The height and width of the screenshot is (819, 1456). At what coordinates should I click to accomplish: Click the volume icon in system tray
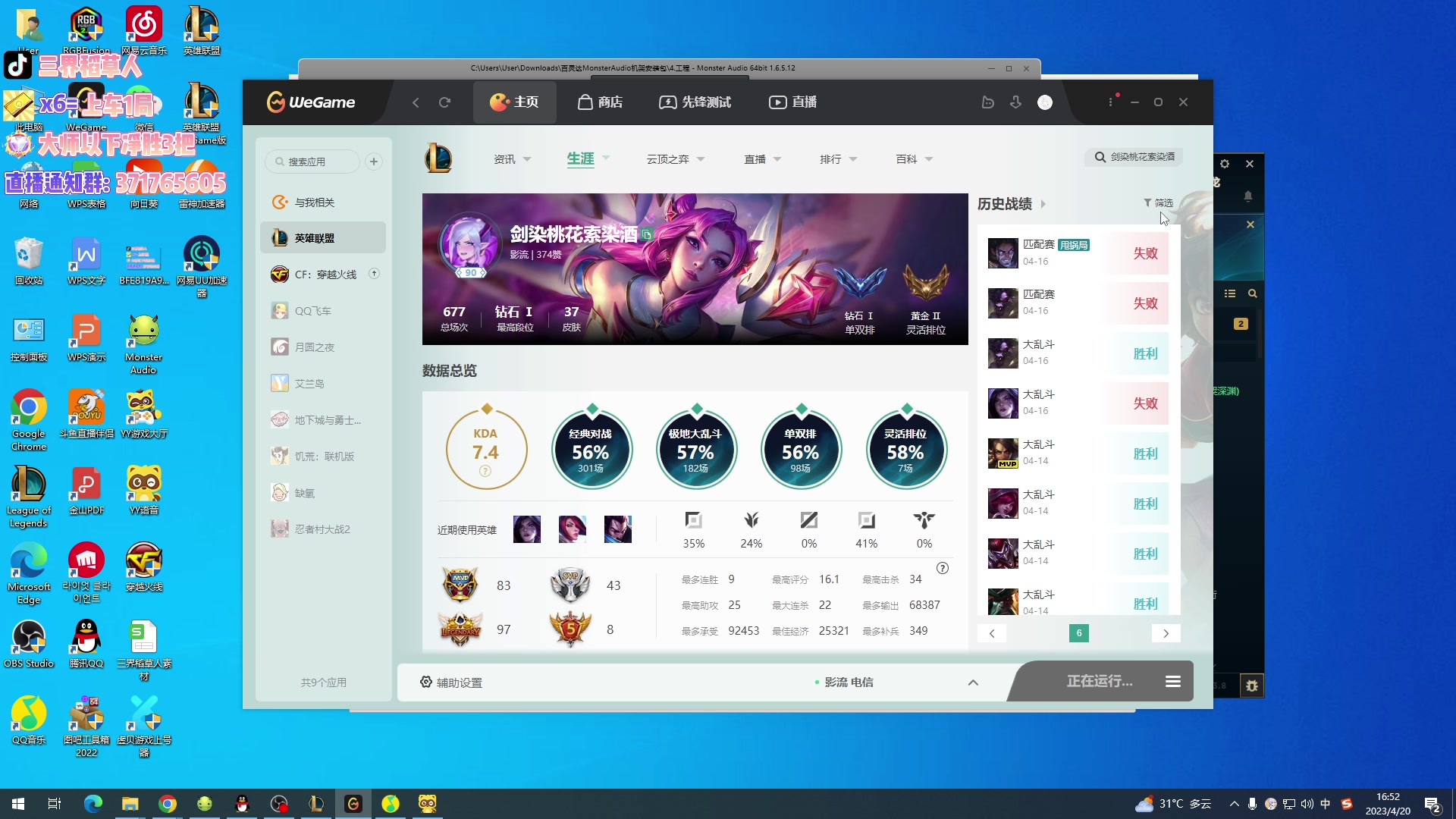pos(1307,804)
